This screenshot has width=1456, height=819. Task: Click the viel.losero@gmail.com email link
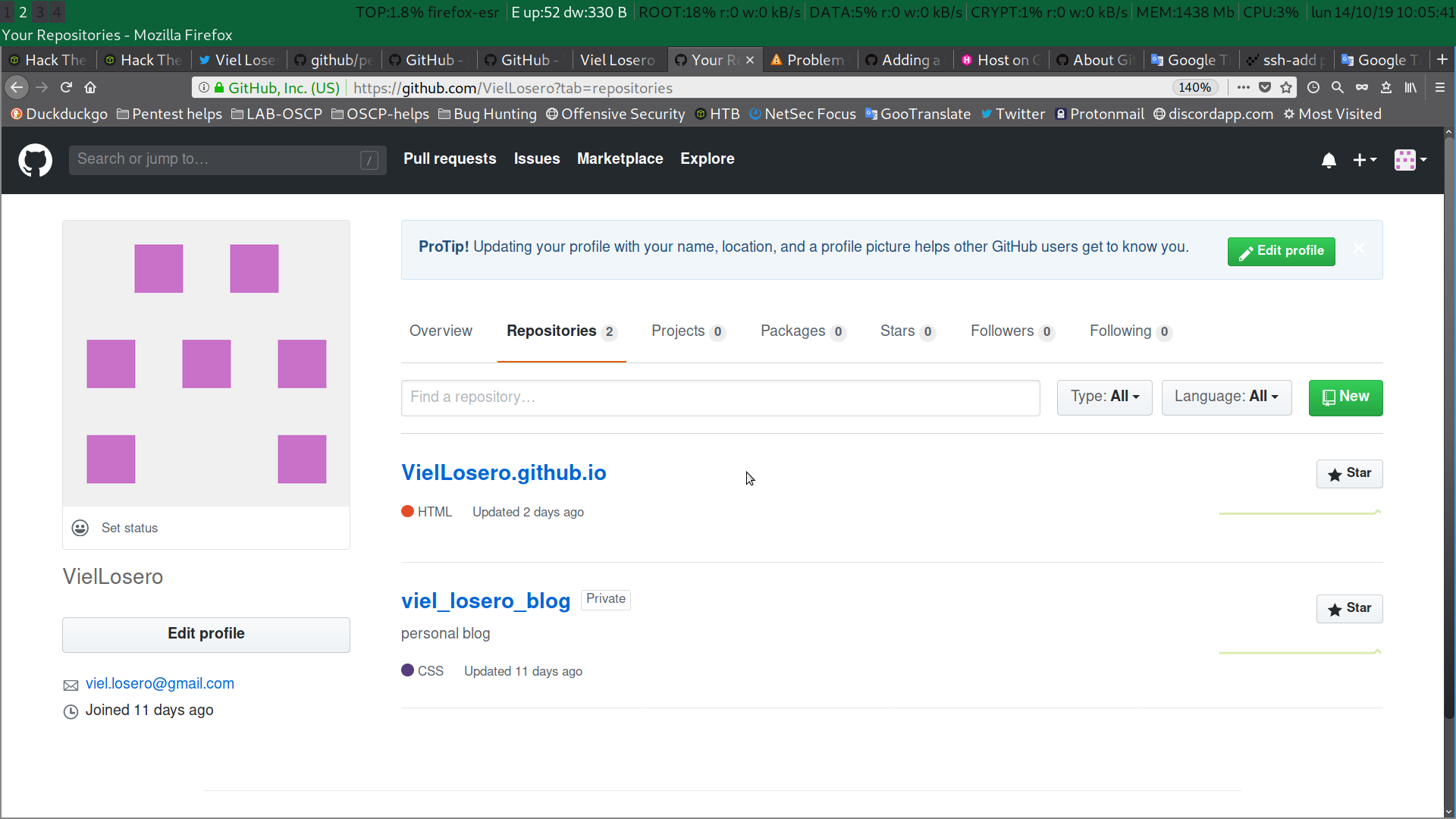159,684
